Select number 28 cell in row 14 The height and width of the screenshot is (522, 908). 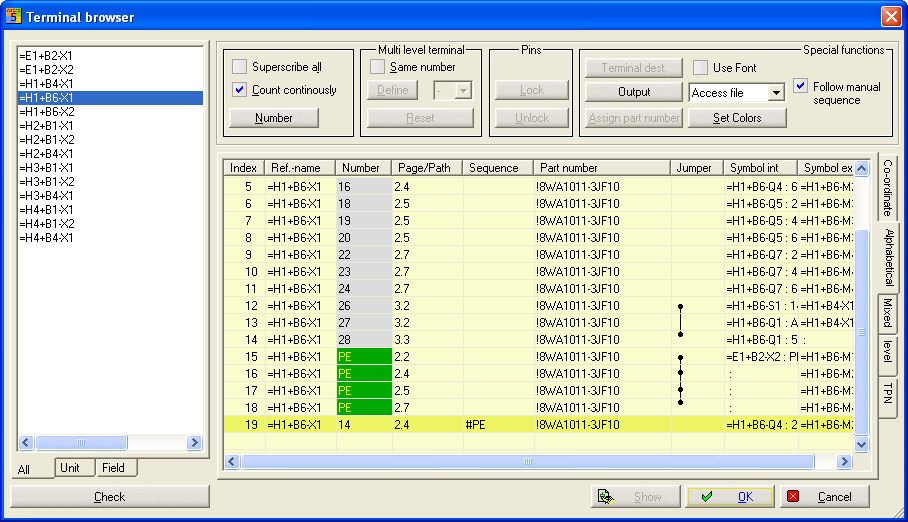coord(364,340)
